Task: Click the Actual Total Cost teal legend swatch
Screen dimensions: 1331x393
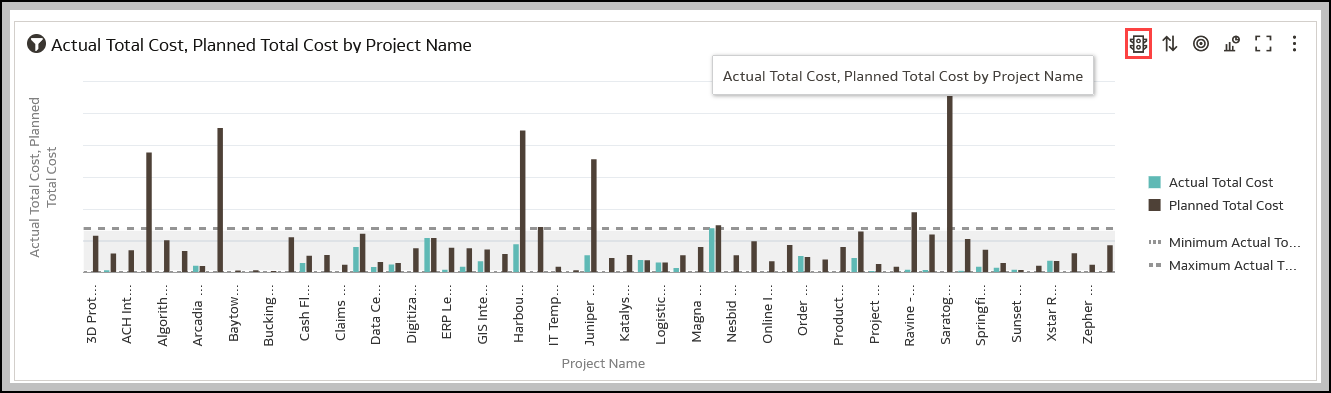Action: click(x=1155, y=182)
